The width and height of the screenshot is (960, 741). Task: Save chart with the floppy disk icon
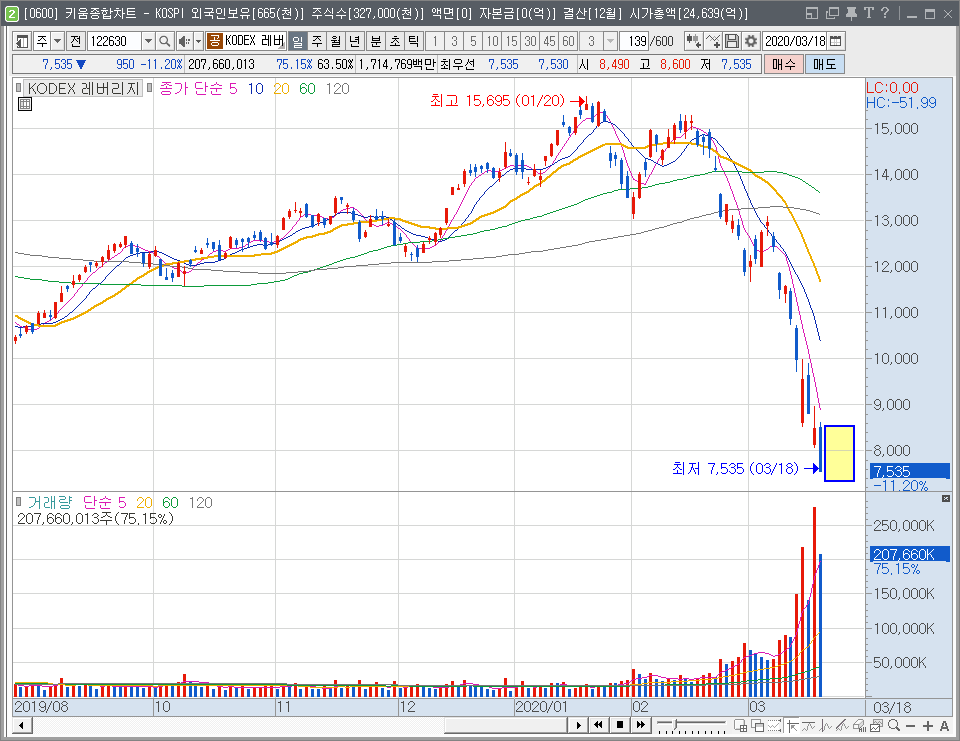pos(732,41)
